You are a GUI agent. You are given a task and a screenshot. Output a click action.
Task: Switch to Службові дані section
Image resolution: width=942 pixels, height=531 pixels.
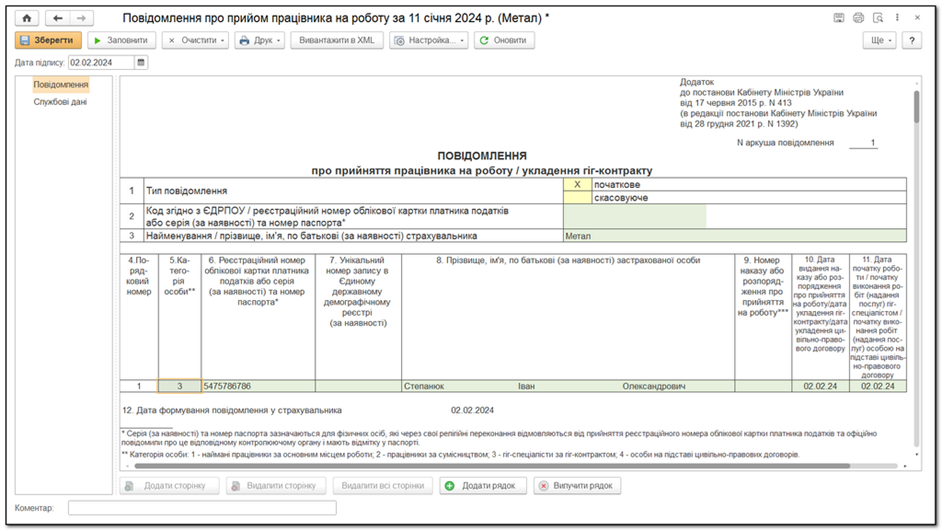tap(61, 101)
